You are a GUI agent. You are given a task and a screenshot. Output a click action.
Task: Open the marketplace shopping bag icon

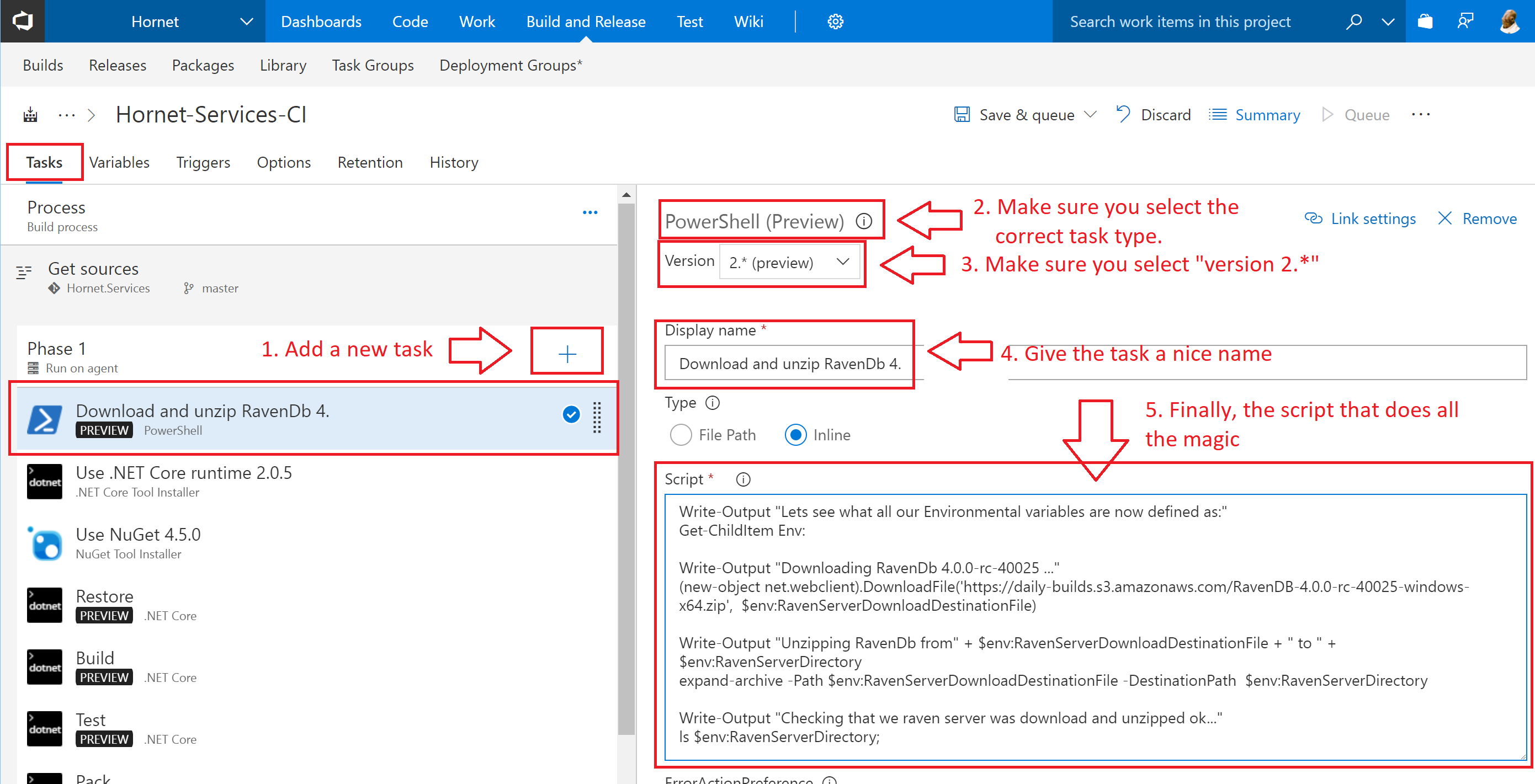pos(1425,22)
